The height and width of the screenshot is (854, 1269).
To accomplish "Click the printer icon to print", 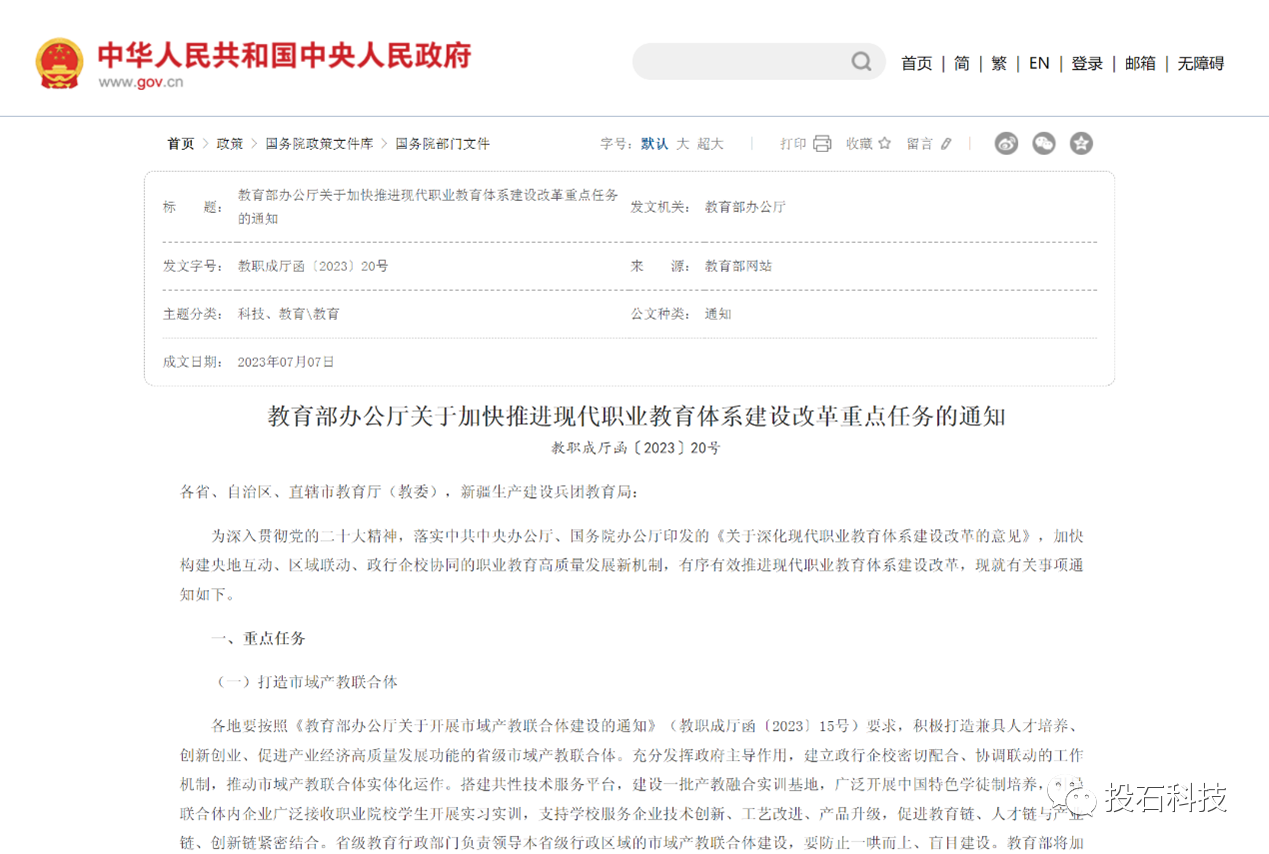I will coord(822,143).
